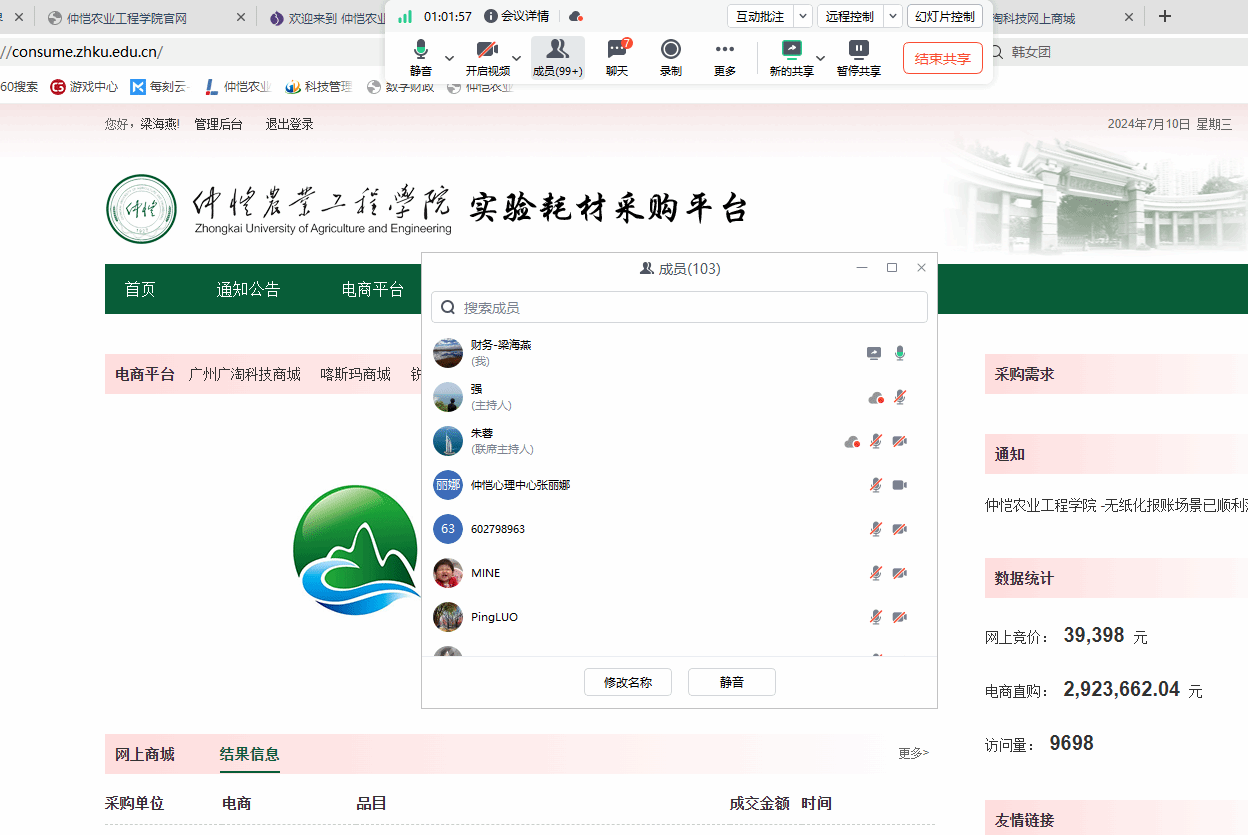This screenshot has height=835, width=1248.
Task: Open the members list icon in toolbar
Action: (557, 51)
